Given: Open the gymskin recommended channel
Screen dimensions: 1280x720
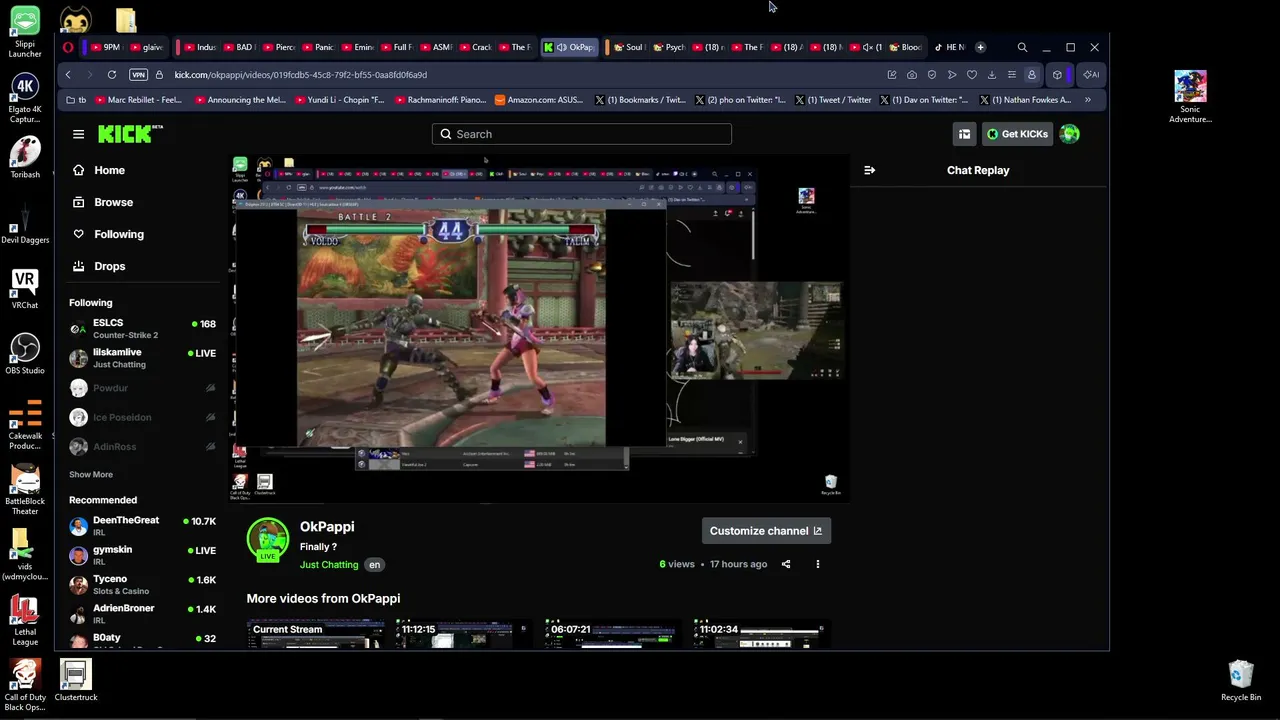Looking at the screenshot, I should [x=142, y=555].
